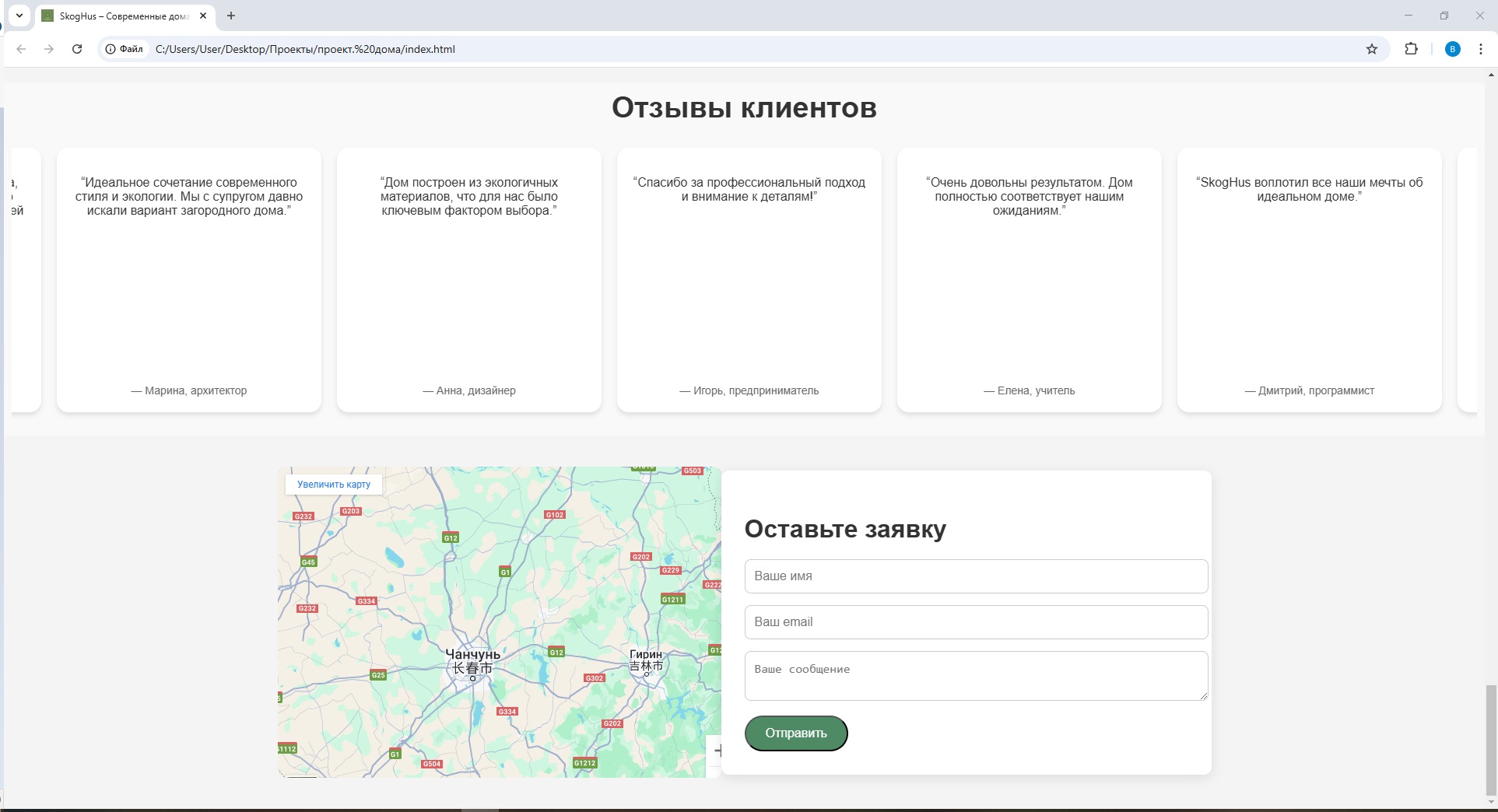Click the page vertical scrollbar thumb
This screenshot has width=1498, height=812.
(x=1491, y=739)
